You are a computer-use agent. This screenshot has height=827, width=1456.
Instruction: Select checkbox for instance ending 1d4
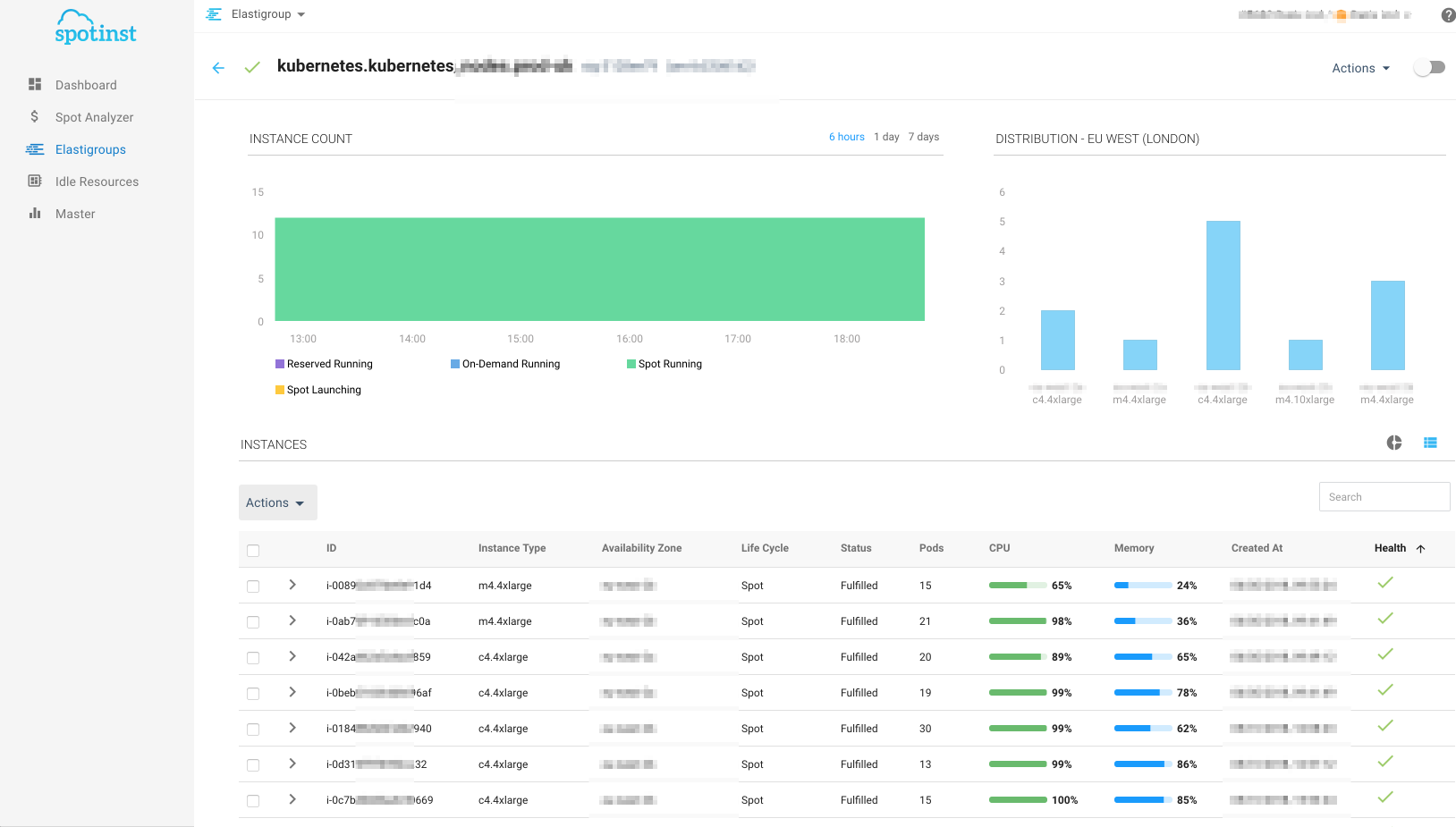253,586
